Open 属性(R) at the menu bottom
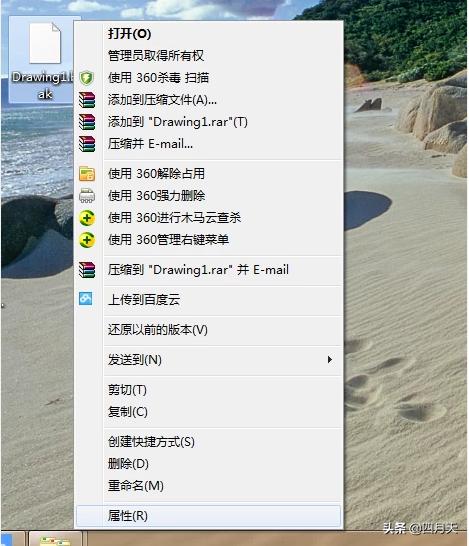The image size is (469, 546). point(208,516)
